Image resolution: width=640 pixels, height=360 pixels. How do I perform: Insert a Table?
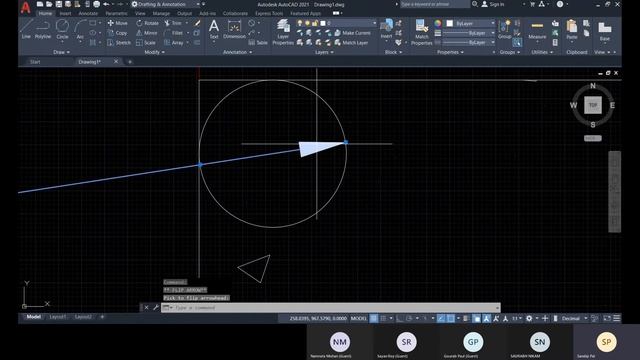(258, 42)
